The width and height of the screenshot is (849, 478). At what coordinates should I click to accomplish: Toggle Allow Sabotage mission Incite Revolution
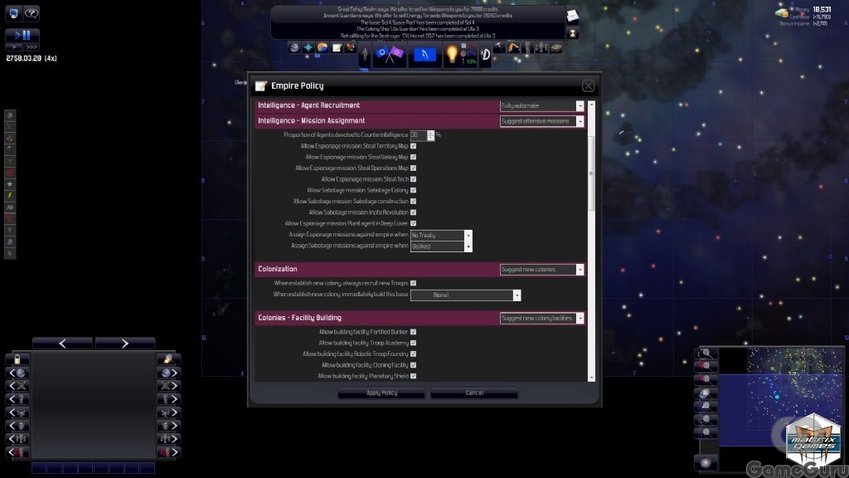pyautogui.click(x=413, y=213)
